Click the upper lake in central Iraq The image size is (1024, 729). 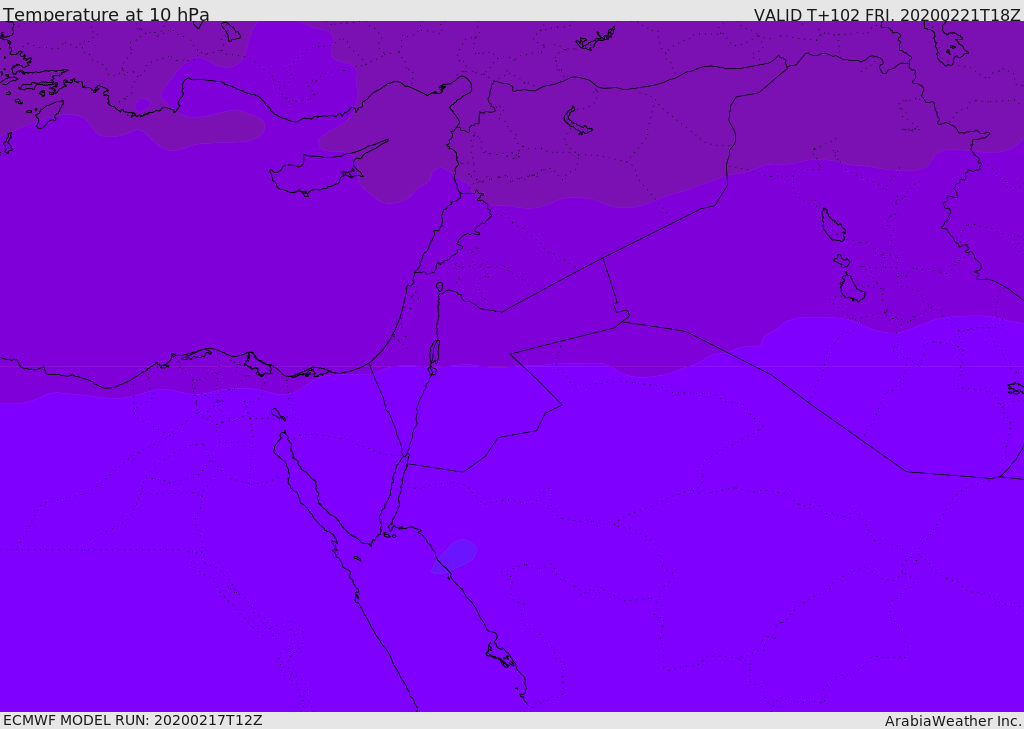(x=832, y=225)
